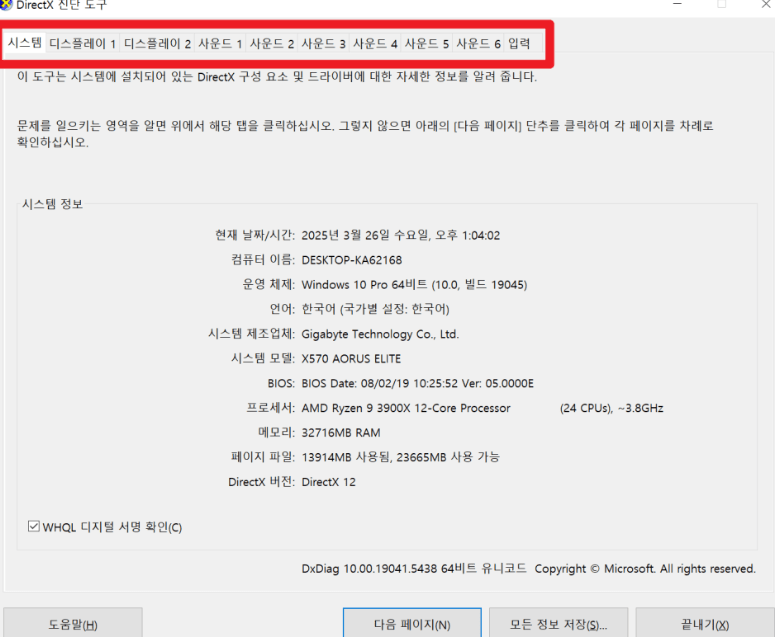Click Gigabyte Technology Co., Ltd. value
The height and width of the screenshot is (637, 775).
[x=380, y=334]
